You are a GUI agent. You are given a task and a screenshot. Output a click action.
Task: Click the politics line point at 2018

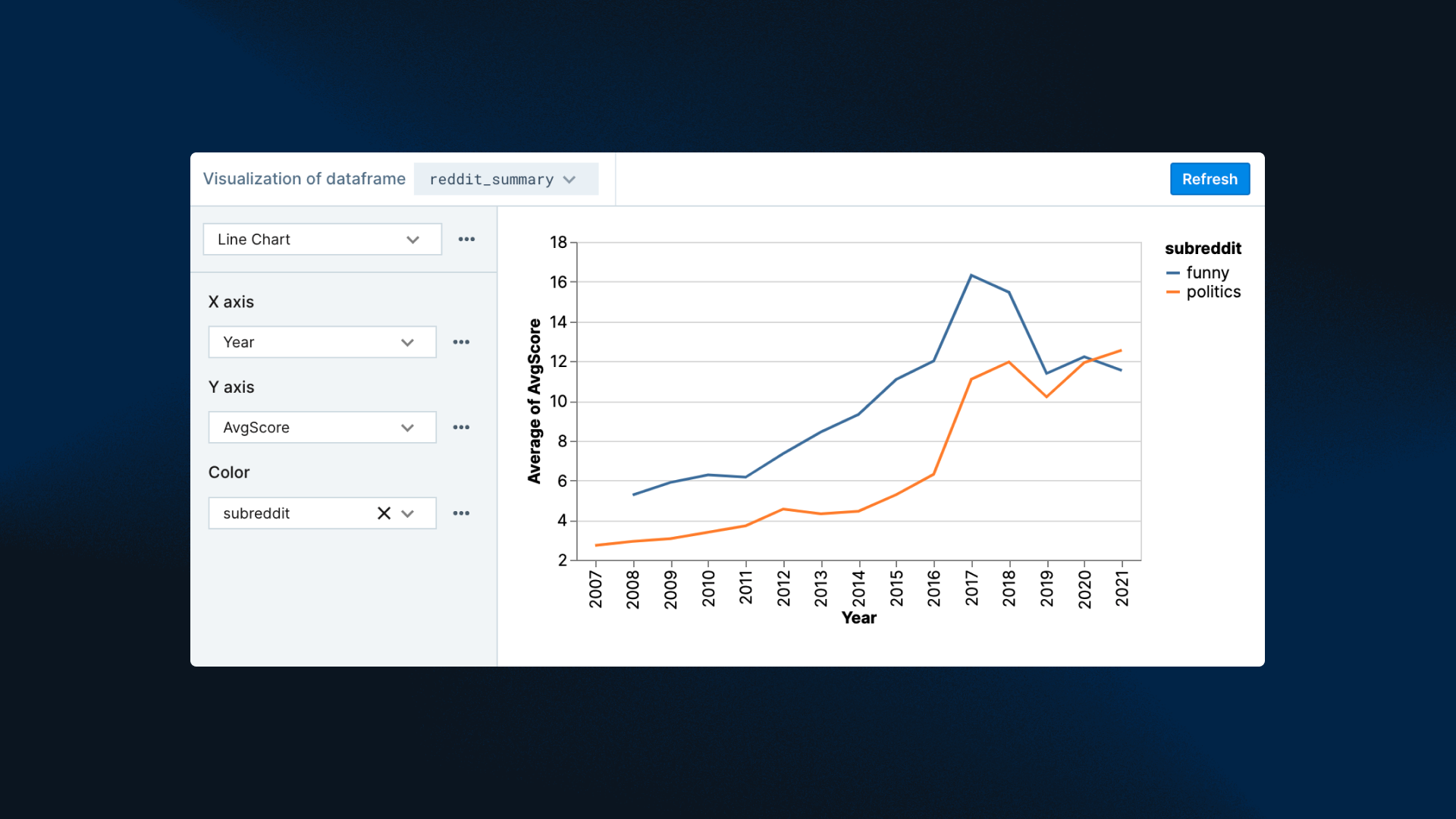coord(1009,362)
